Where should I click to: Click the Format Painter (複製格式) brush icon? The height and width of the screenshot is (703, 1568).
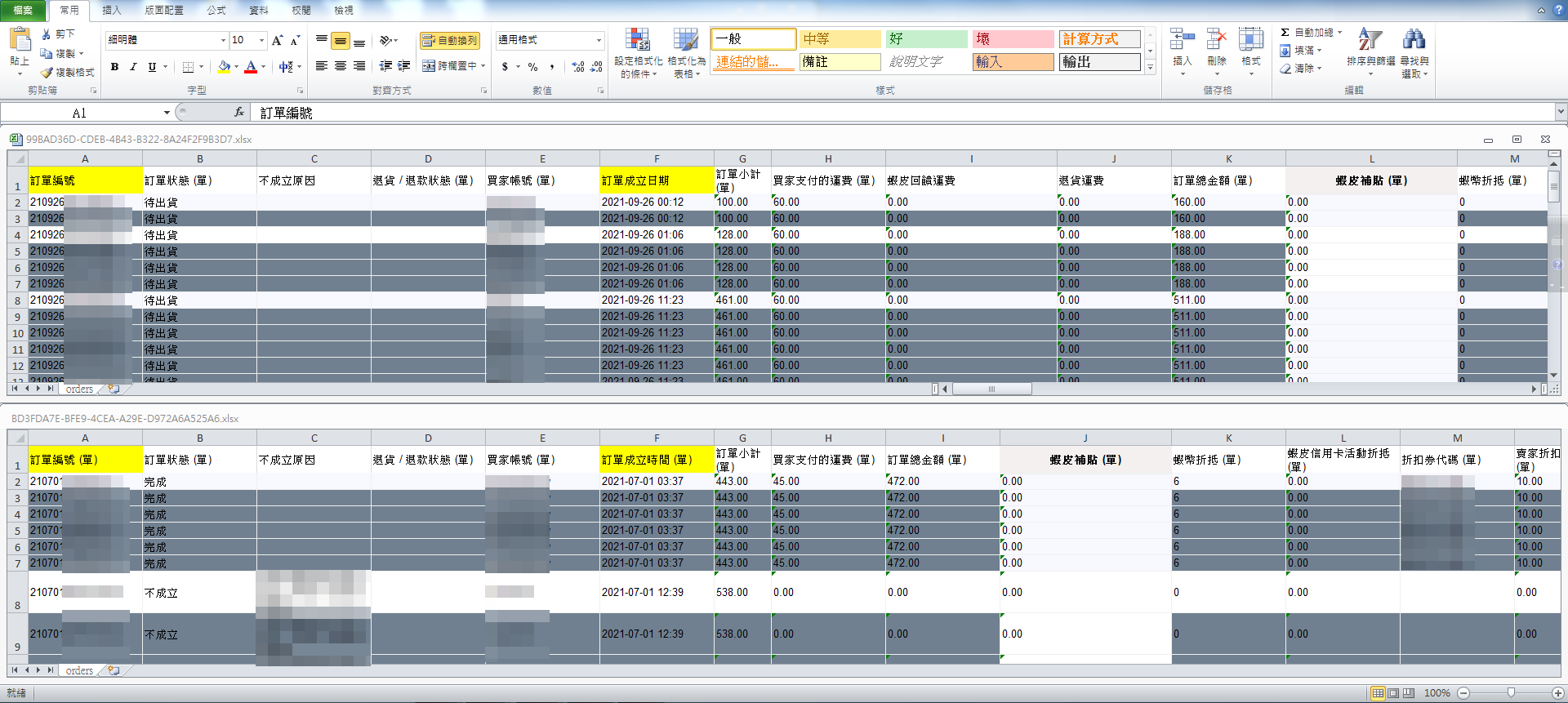(x=47, y=73)
